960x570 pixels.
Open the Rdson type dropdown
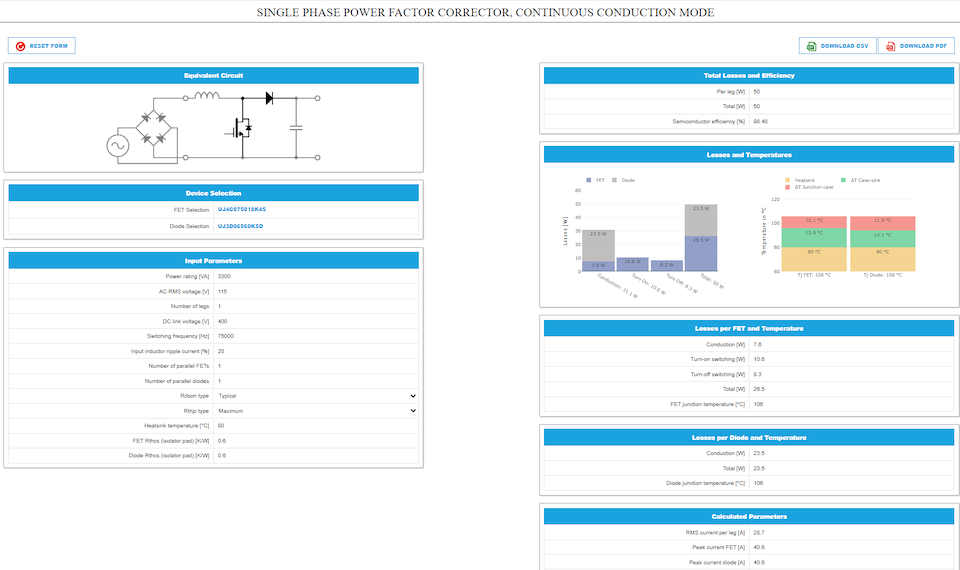(316, 396)
